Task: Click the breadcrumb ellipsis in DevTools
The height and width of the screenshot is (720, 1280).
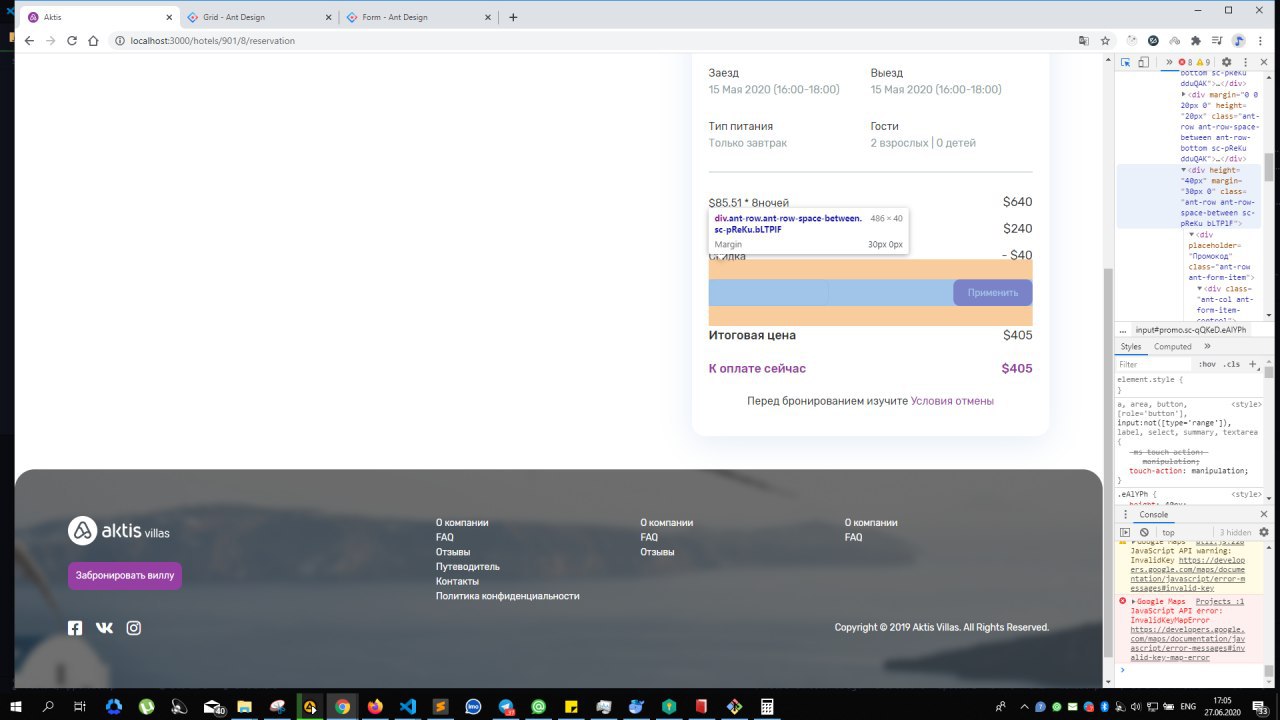Action: (1123, 330)
